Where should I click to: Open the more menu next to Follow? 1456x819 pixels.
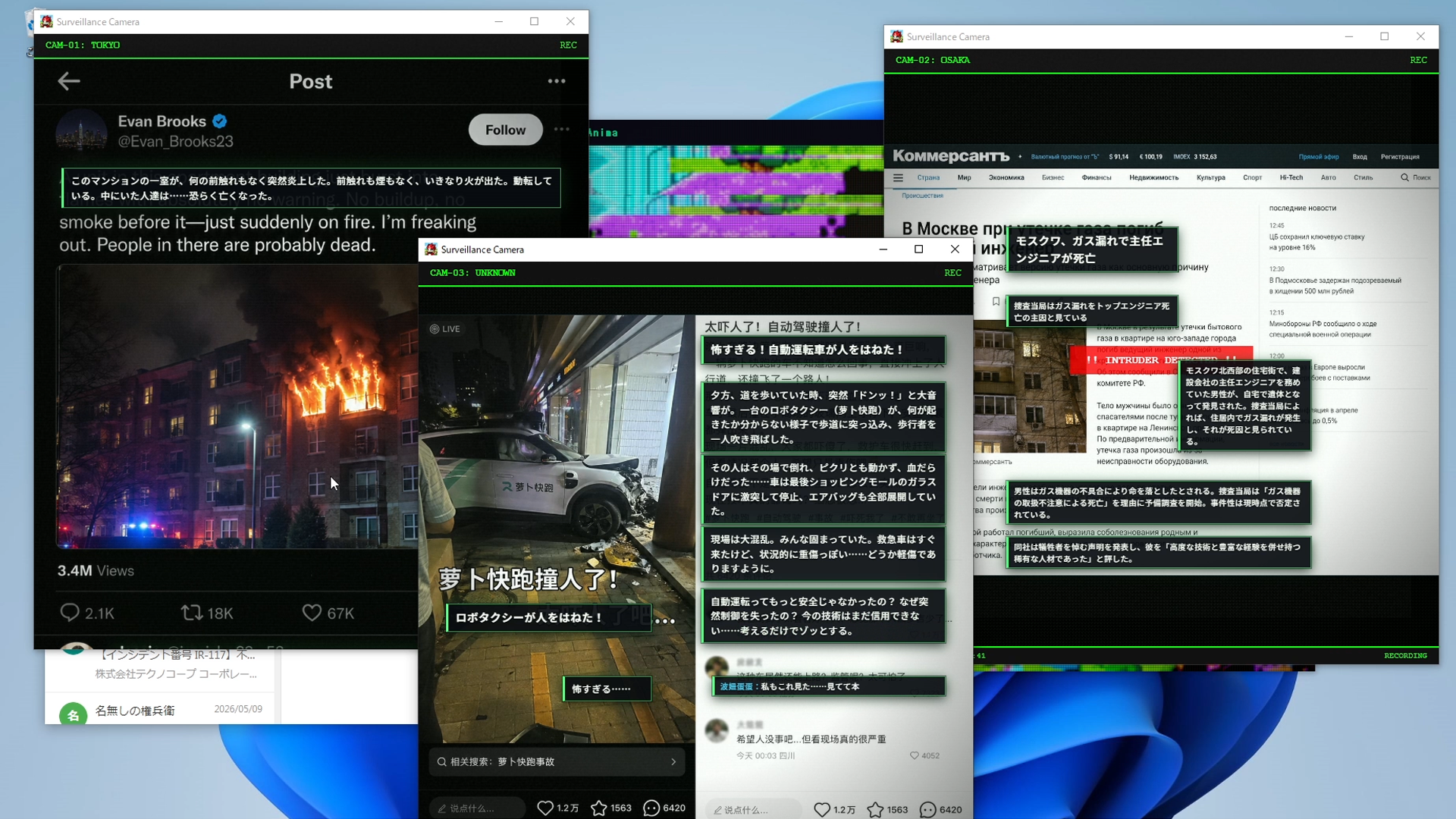coord(561,130)
